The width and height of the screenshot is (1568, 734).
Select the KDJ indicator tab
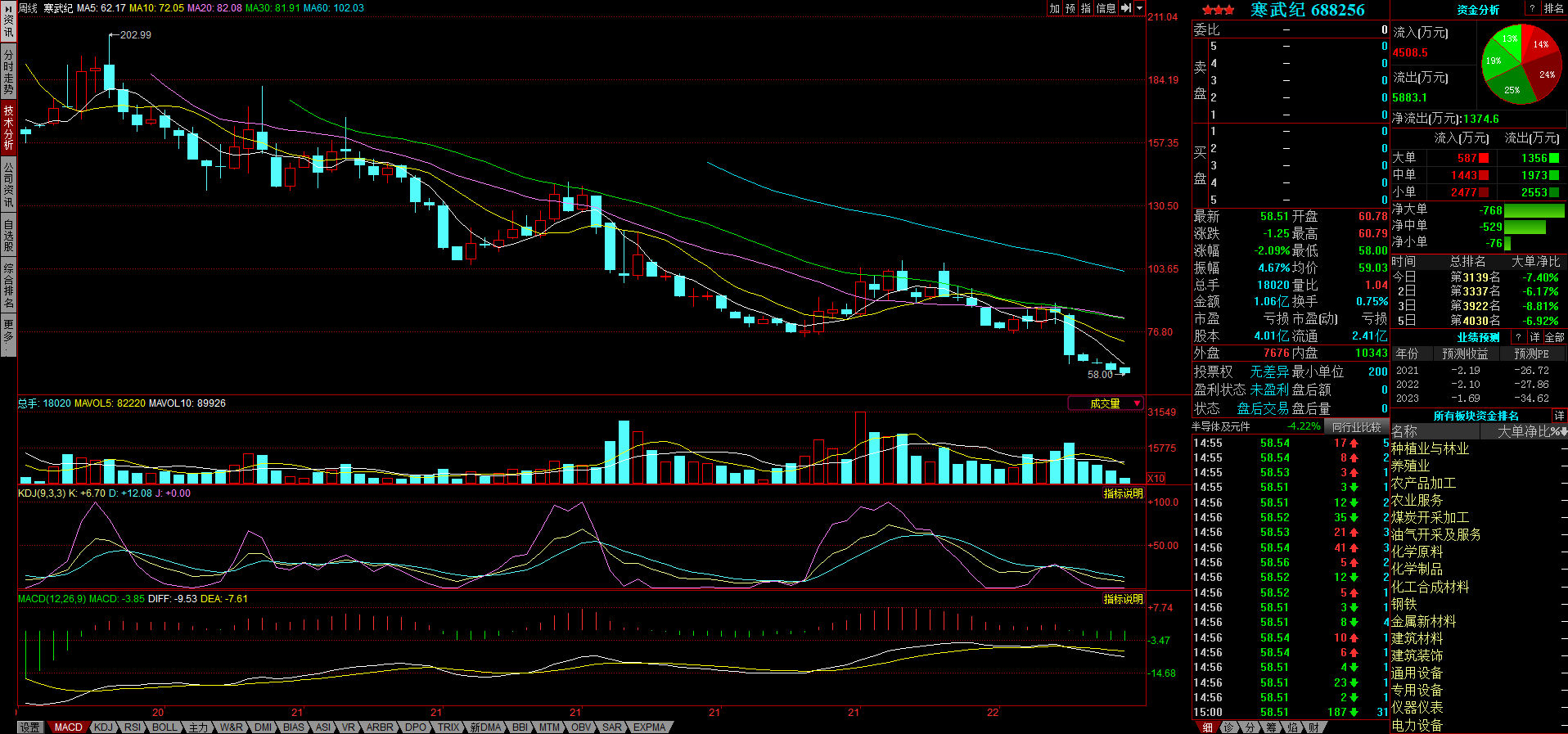click(103, 727)
